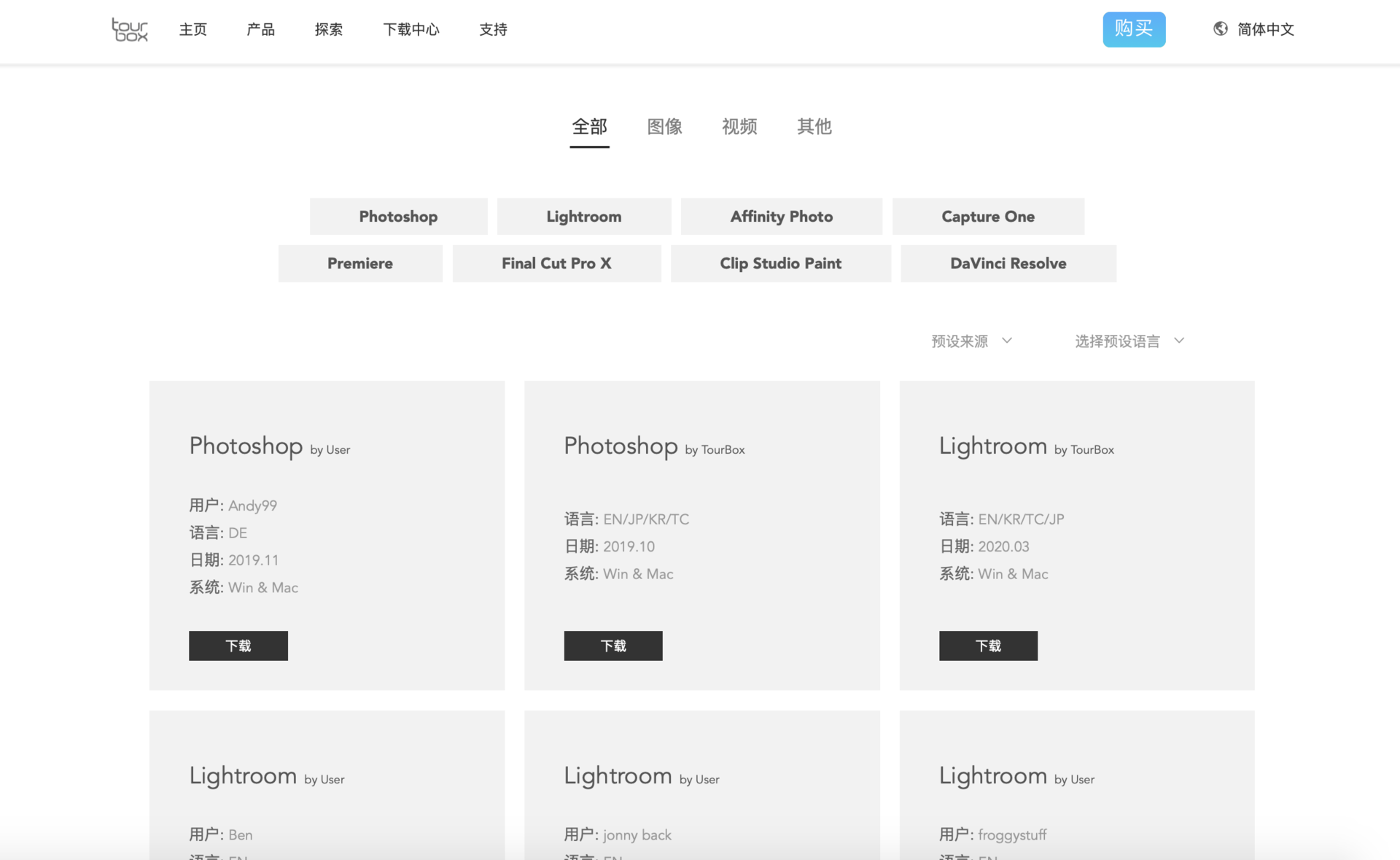Click froggystuff's Lightroom card title

point(1016,775)
